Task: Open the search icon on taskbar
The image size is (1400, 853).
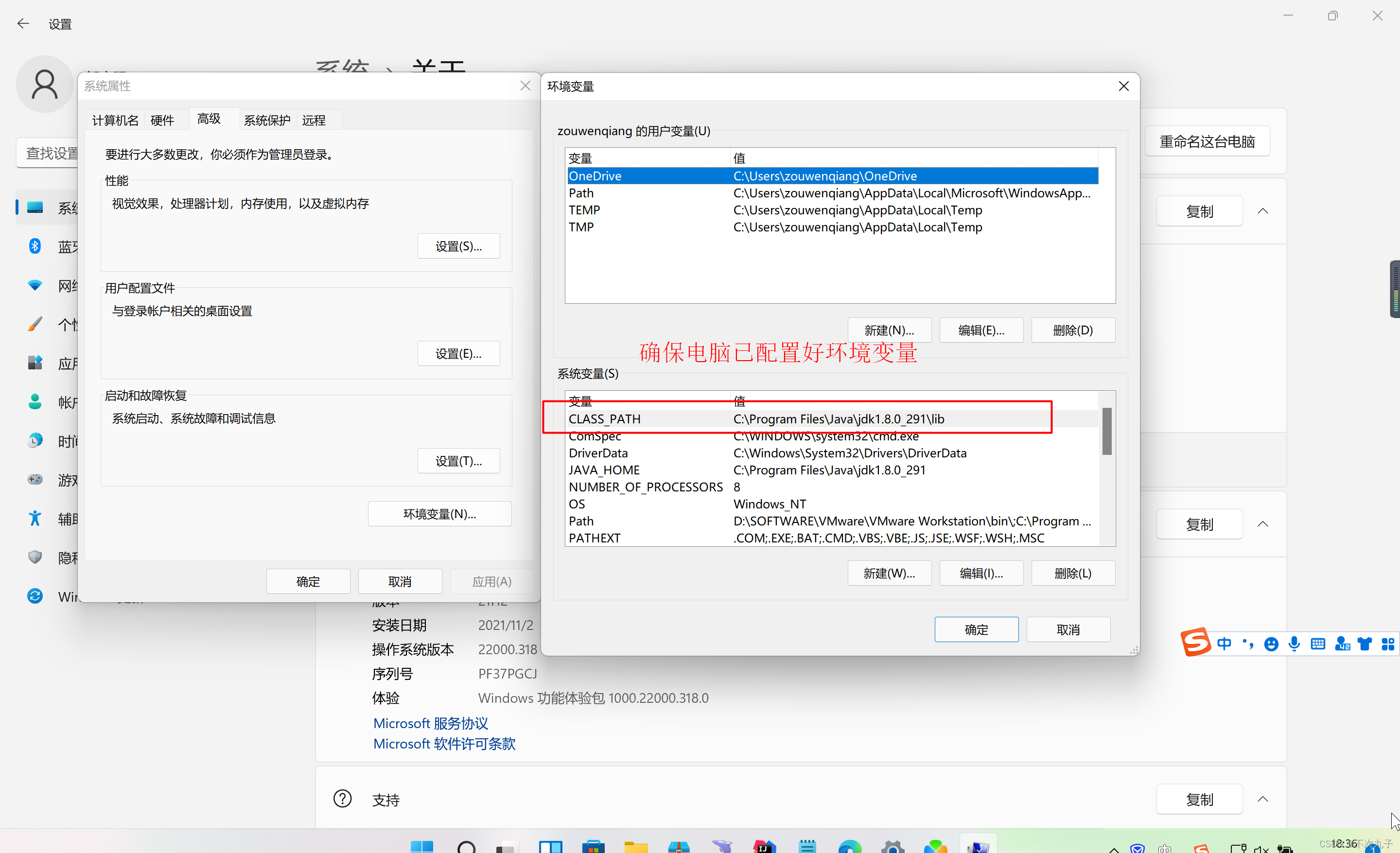Action: [467, 847]
